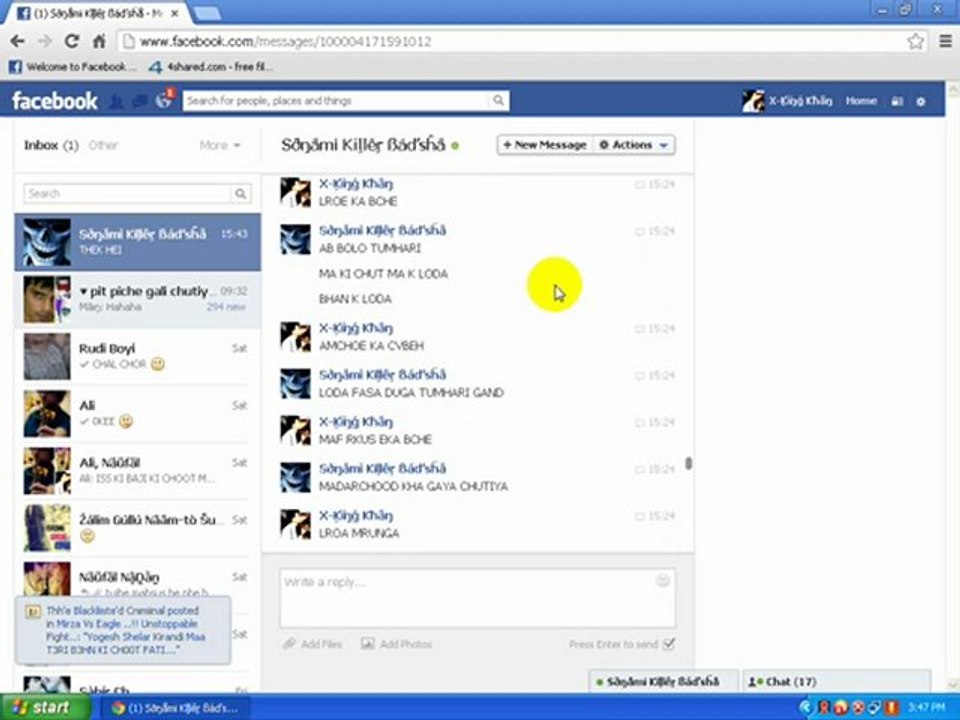Click the Add Photos picture icon

click(x=367, y=643)
